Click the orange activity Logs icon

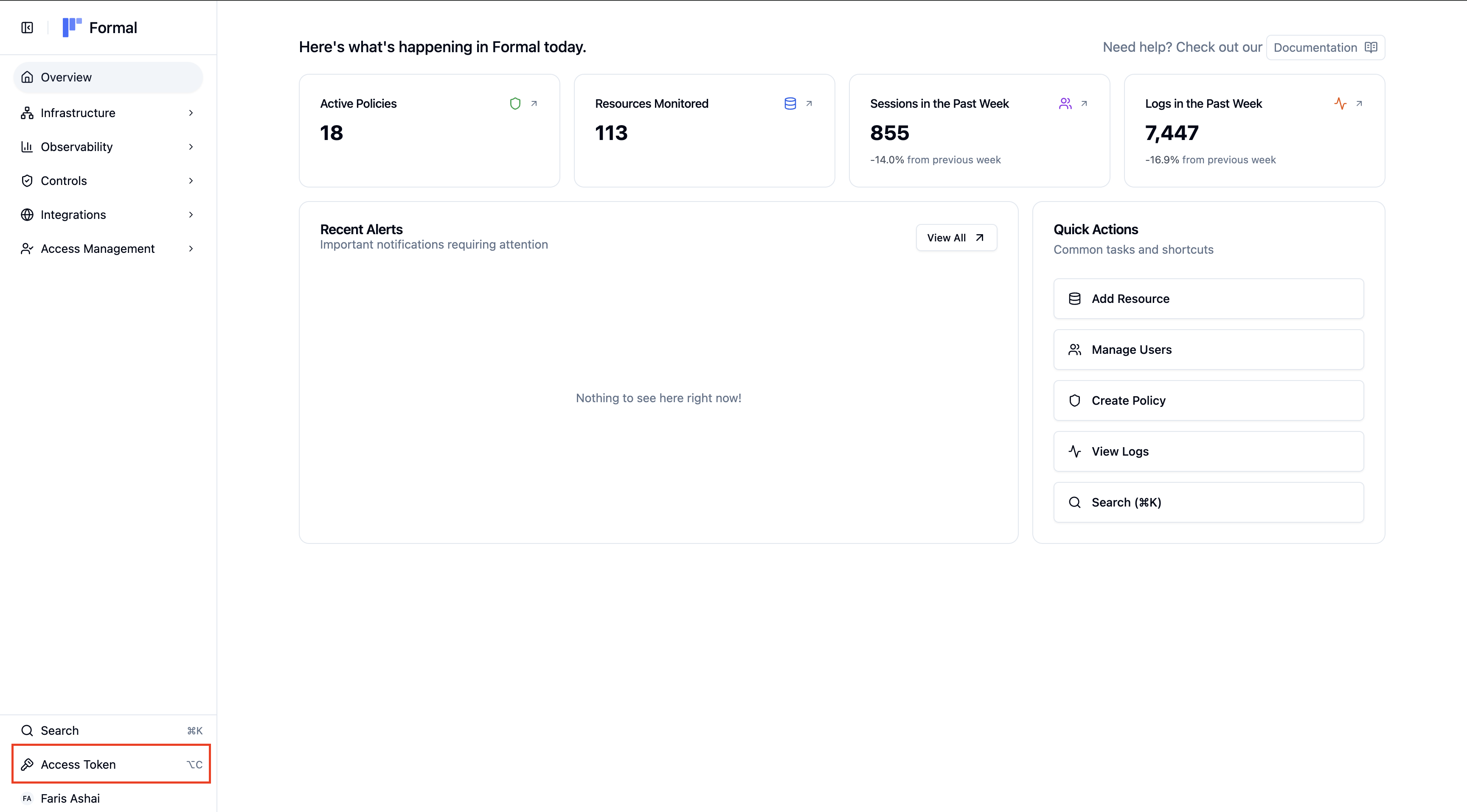tap(1340, 104)
